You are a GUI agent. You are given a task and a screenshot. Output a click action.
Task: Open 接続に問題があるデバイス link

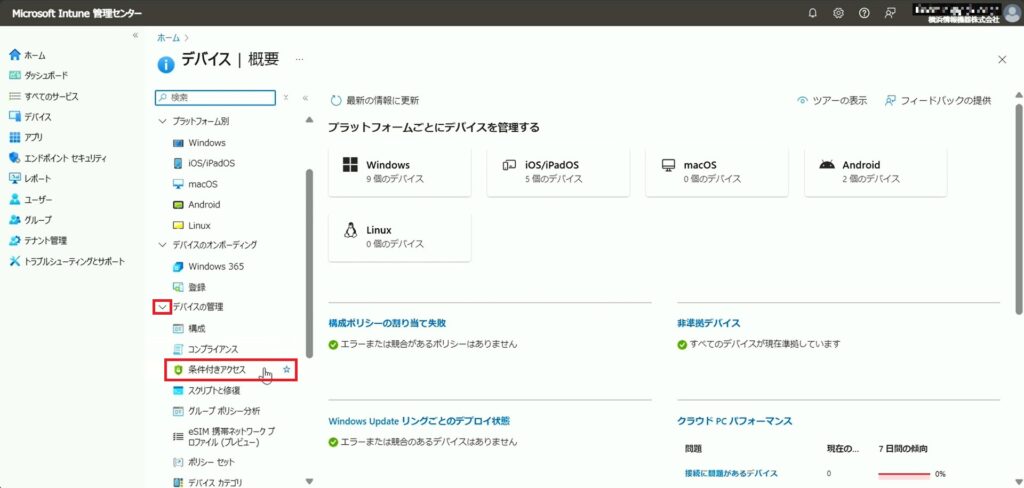coord(731,473)
